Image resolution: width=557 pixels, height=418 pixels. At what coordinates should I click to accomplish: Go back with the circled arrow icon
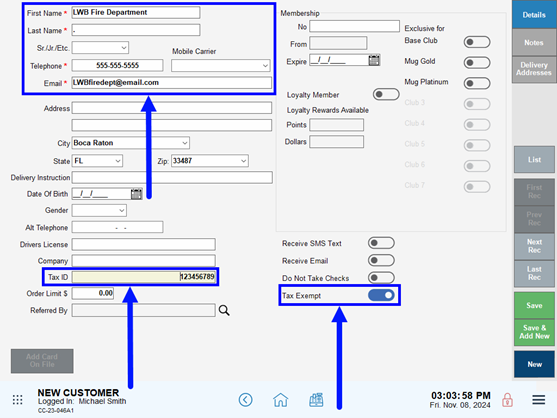pos(245,400)
